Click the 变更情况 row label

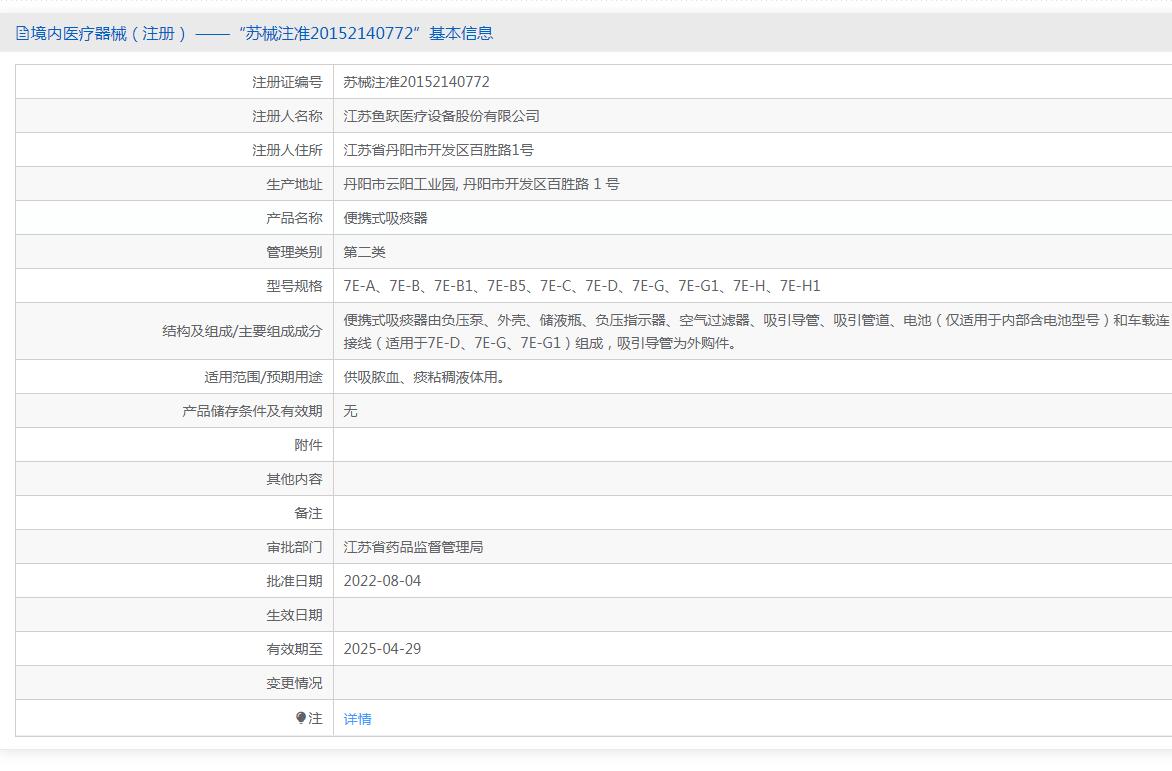point(294,683)
